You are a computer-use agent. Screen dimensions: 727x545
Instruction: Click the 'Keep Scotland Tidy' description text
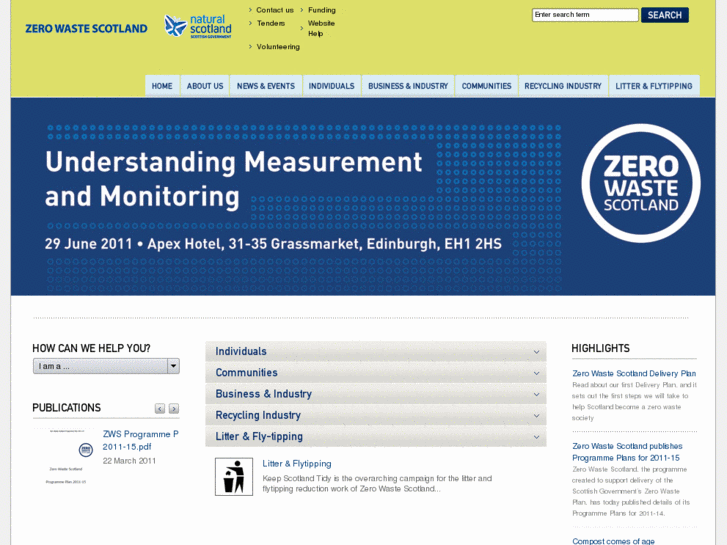pyautogui.click(x=377, y=483)
